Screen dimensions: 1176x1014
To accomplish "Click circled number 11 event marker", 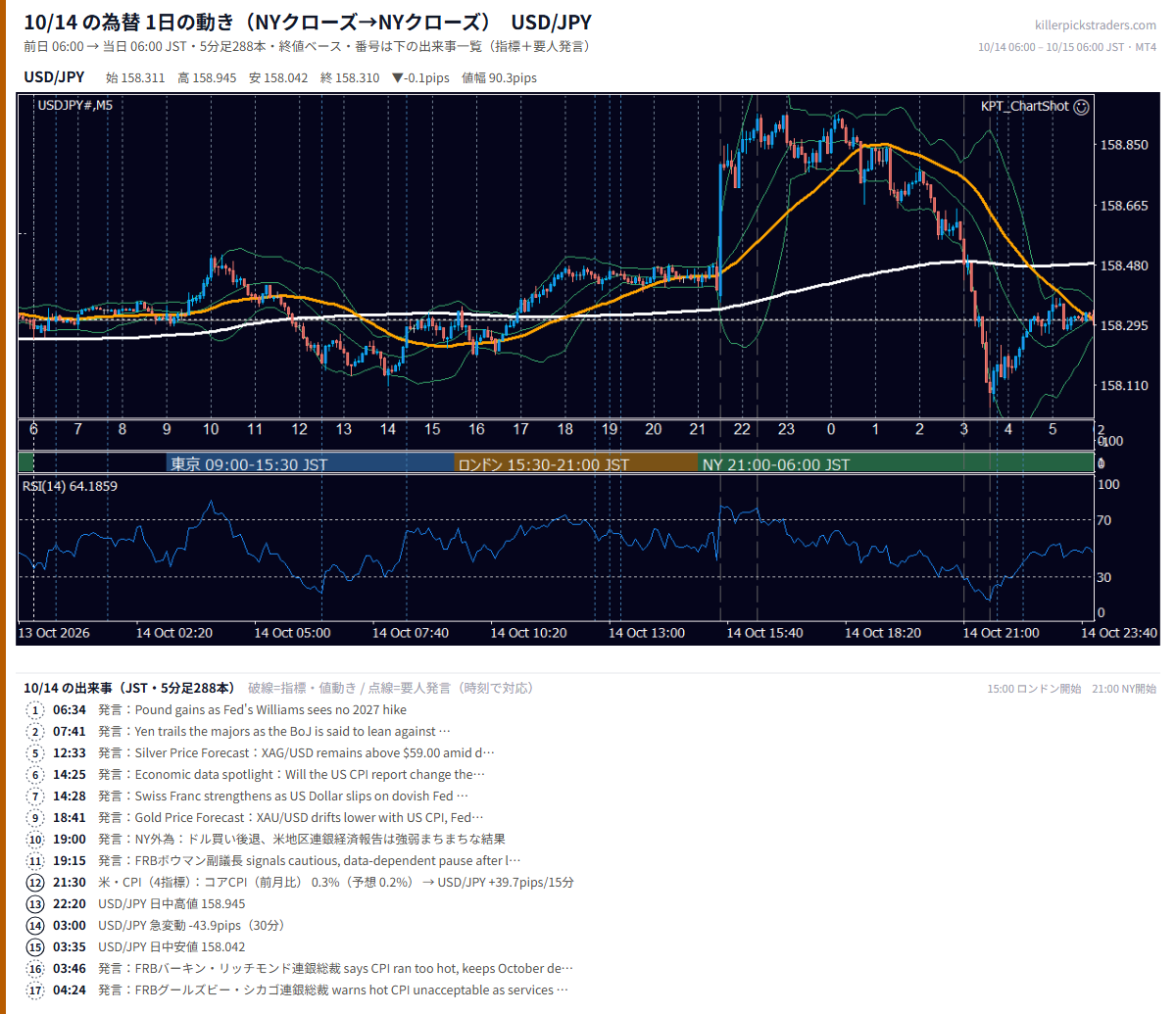I will pyautogui.click(x=36, y=861).
